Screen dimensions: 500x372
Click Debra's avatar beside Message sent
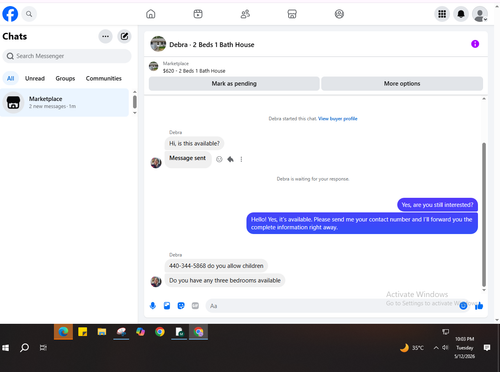coord(156,163)
